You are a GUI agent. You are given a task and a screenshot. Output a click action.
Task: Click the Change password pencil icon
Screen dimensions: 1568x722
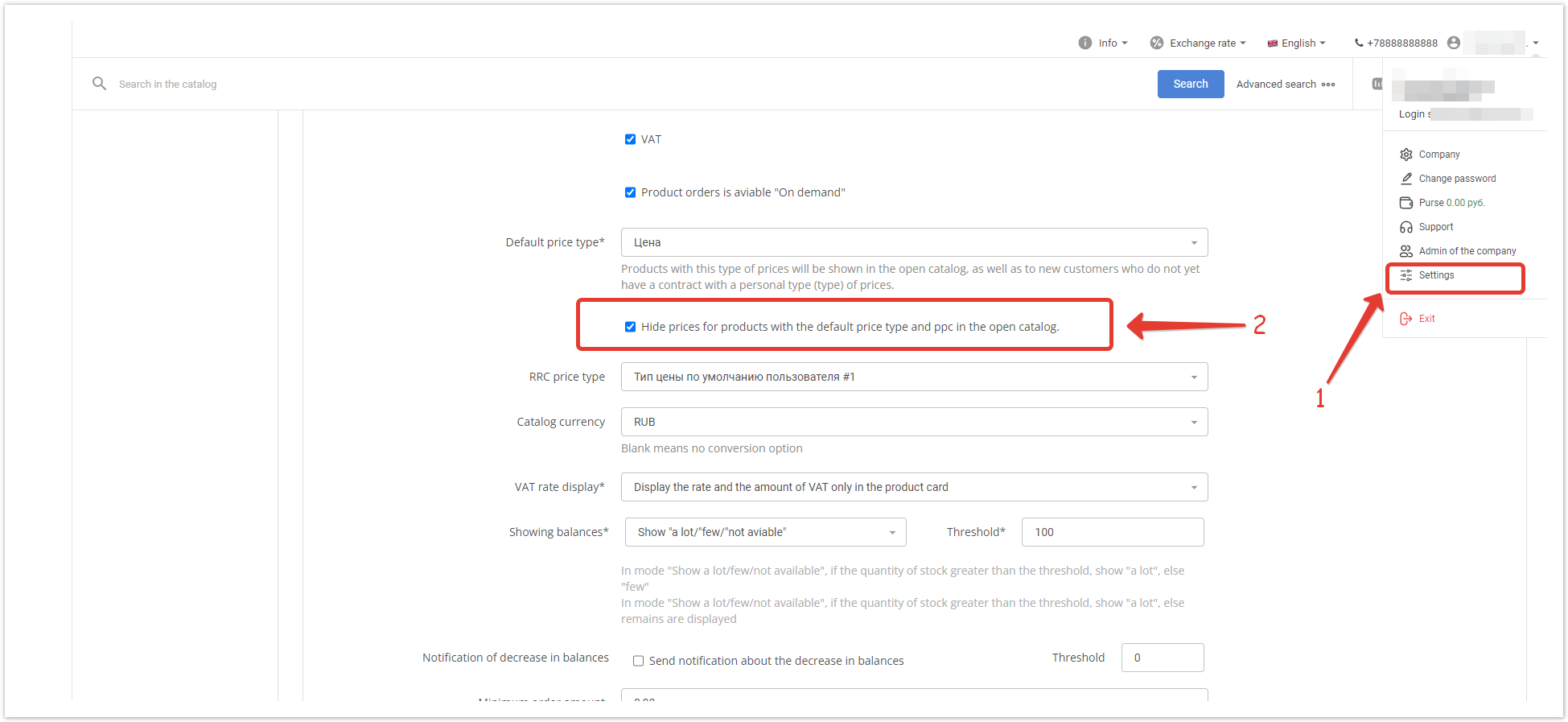pos(1405,179)
